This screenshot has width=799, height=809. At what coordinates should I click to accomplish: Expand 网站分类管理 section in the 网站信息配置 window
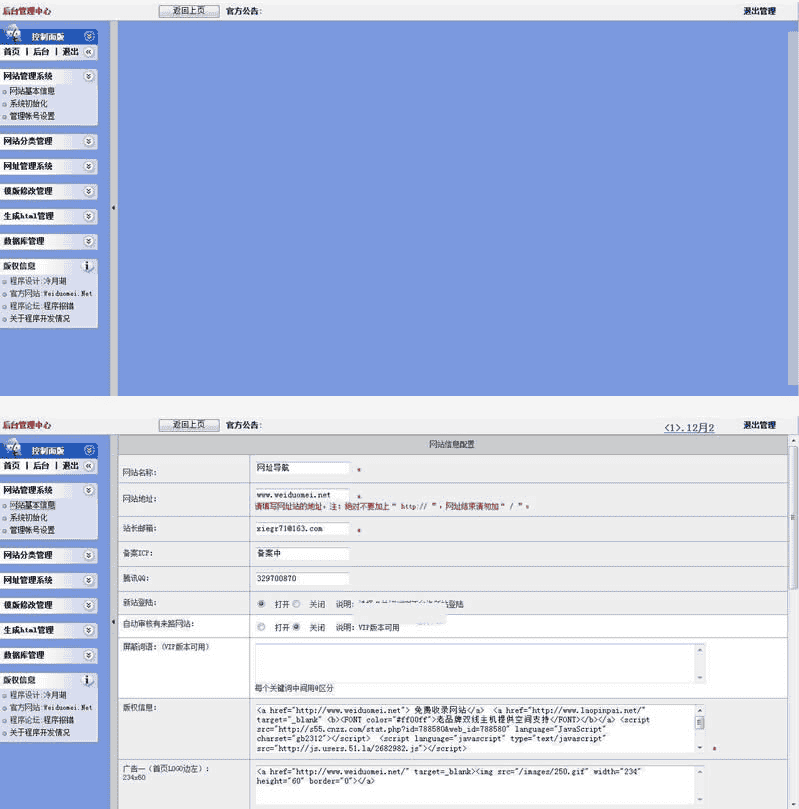tap(89, 555)
